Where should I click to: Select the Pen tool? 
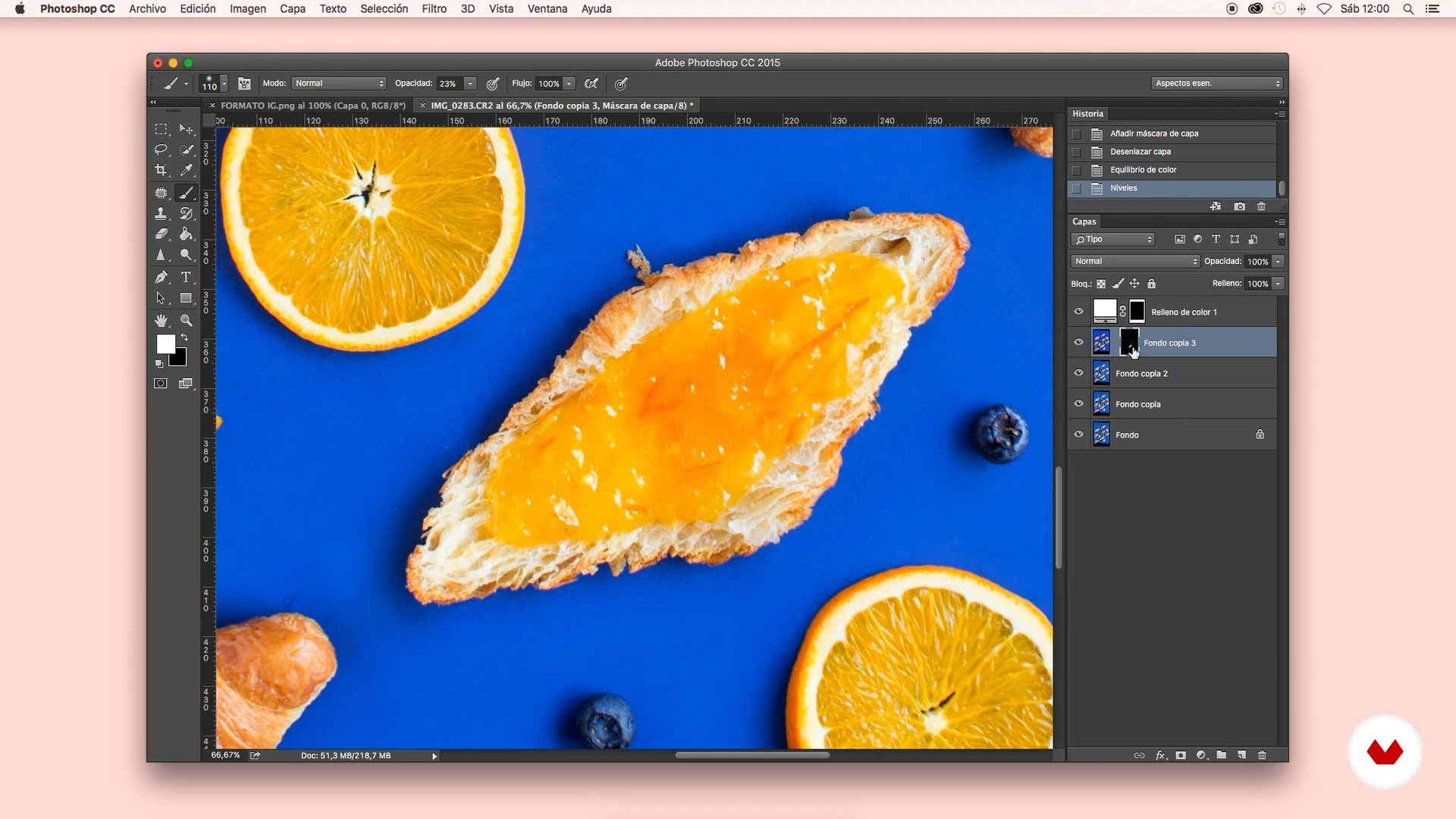coord(161,278)
